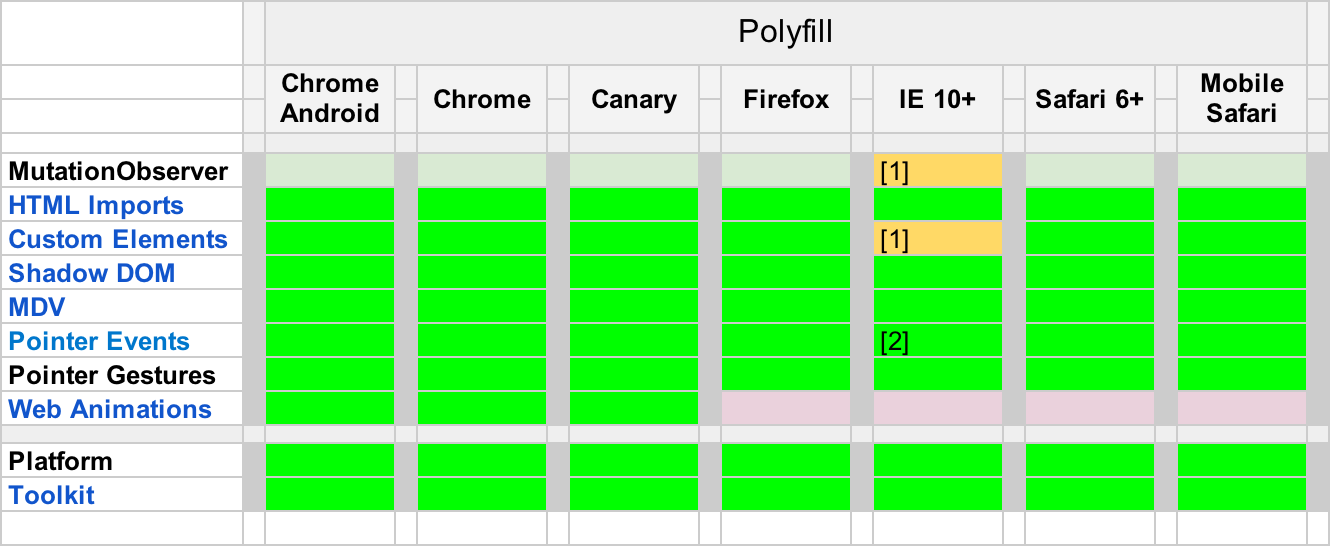Select the Canary column header
The width and height of the screenshot is (1332, 546).
pyautogui.click(x=634, y=99)
